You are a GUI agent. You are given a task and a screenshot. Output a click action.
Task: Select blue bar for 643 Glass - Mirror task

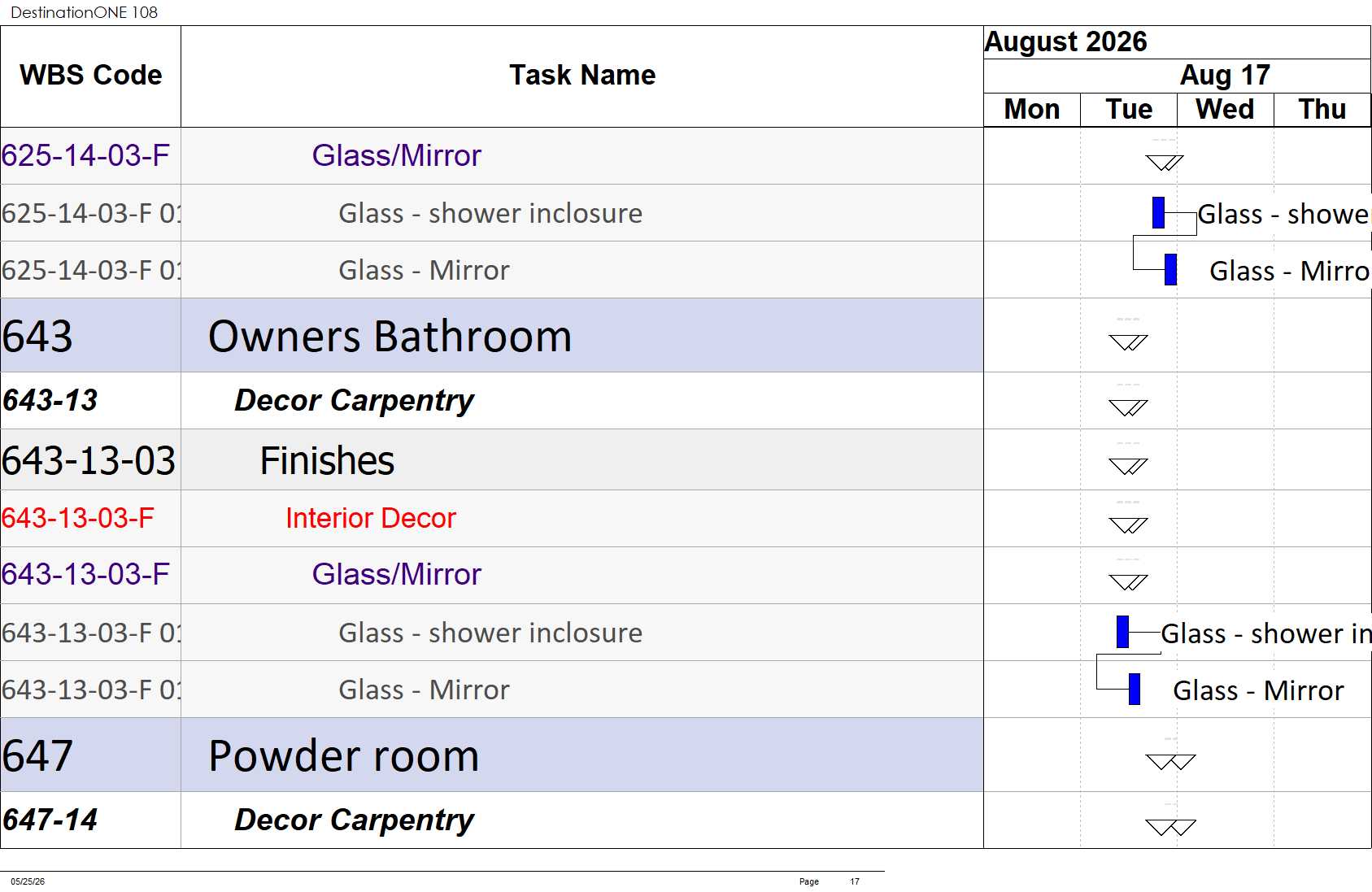[1134, 689]
